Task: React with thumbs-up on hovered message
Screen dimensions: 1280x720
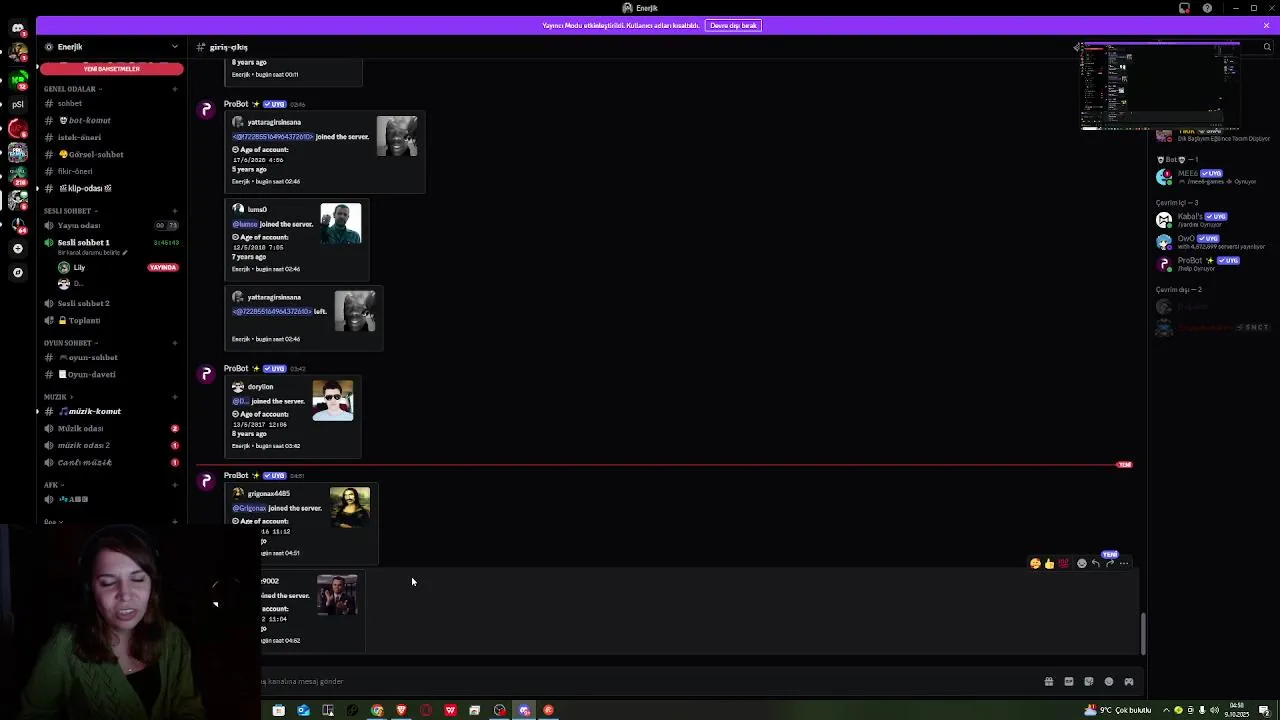Action: tap(1049, 564)
